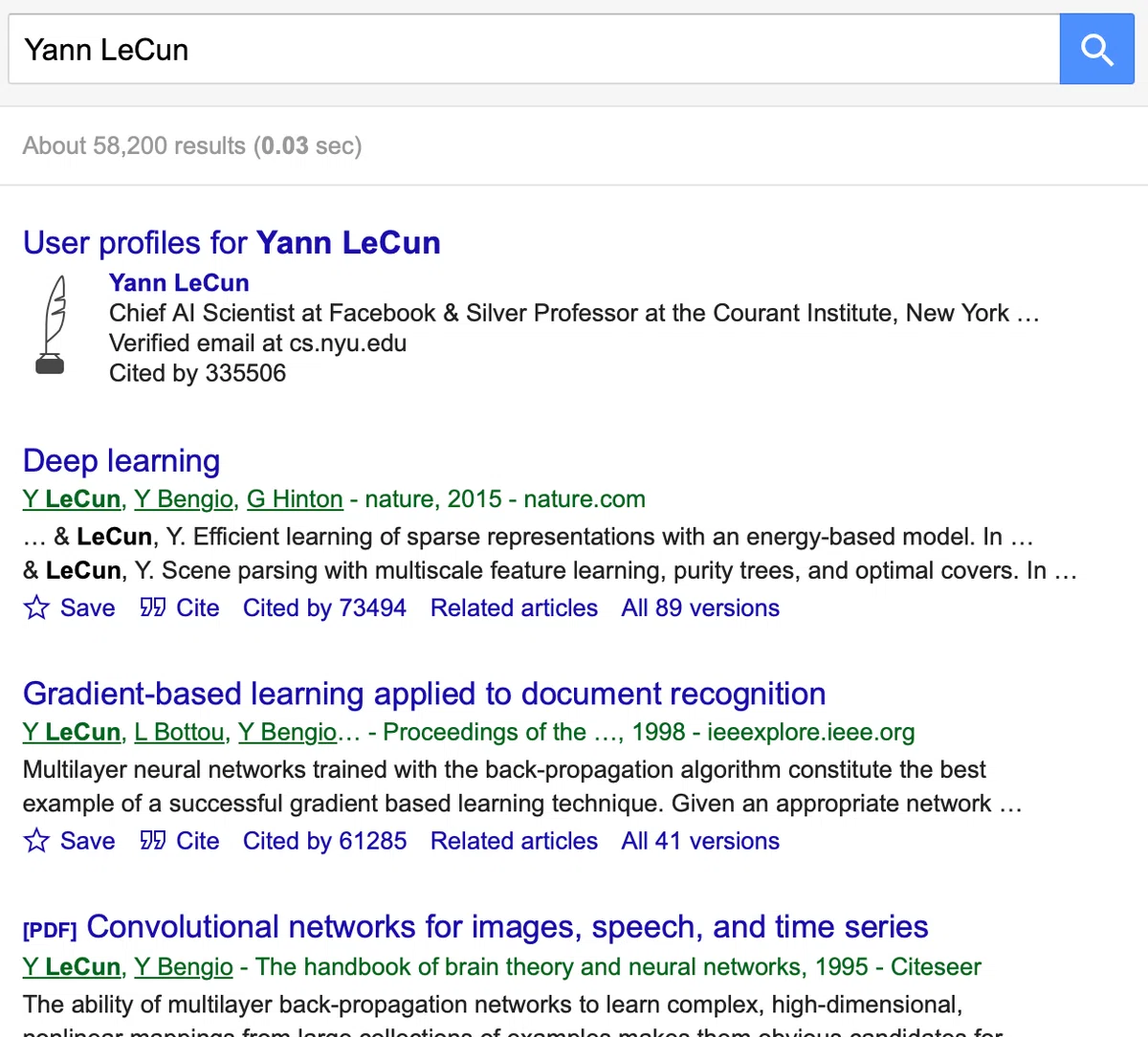
Task: Click star icon under Gradient-based learning result
Action: pyautogui.click(x=36, y=841)
